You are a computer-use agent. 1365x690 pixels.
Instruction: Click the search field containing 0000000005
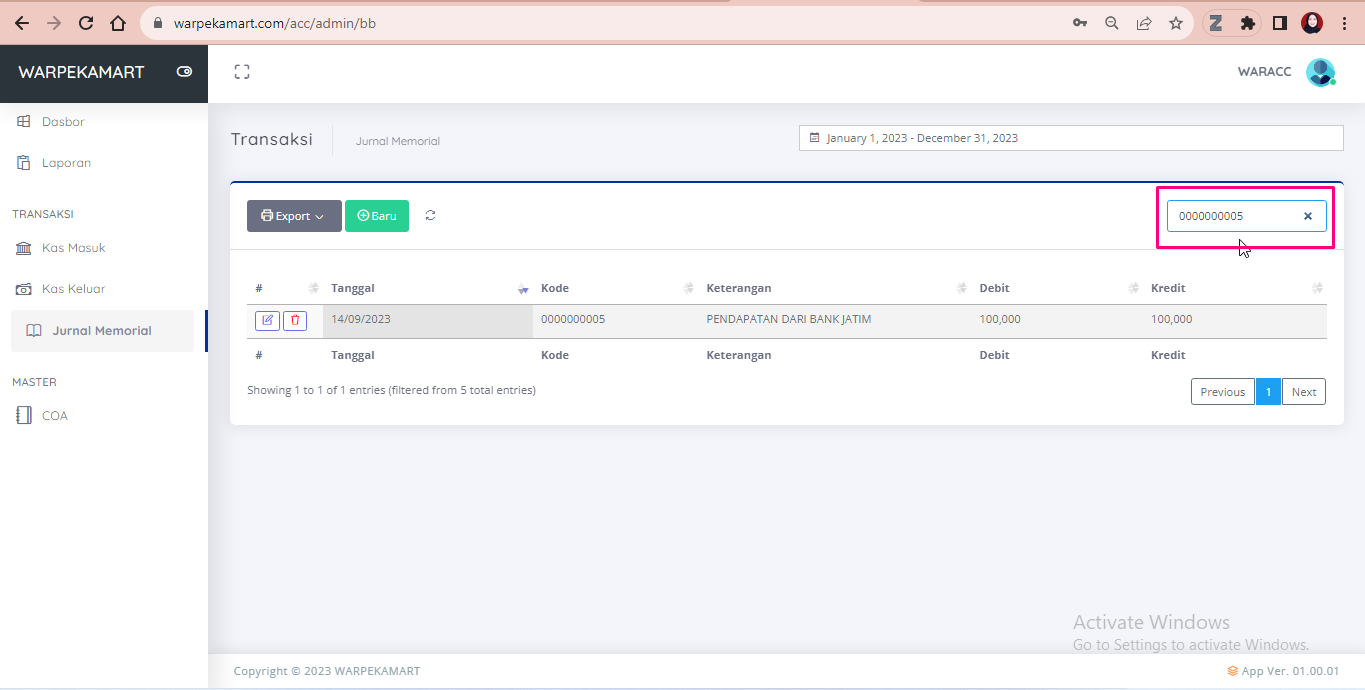(1246, 216)
